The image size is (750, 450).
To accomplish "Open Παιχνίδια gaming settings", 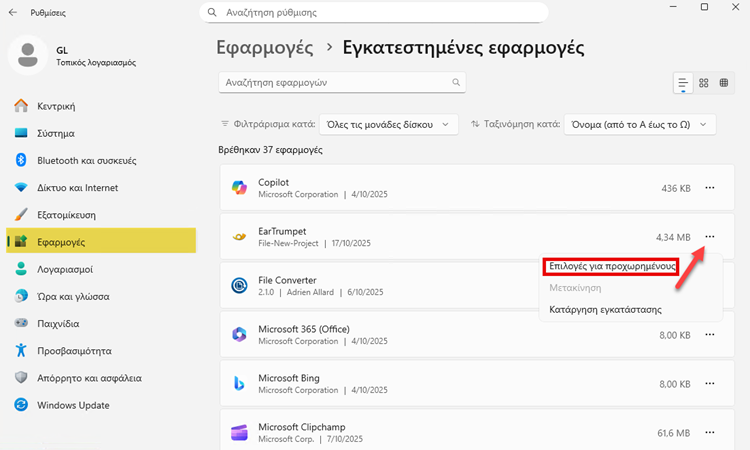I will coord(101,324).
